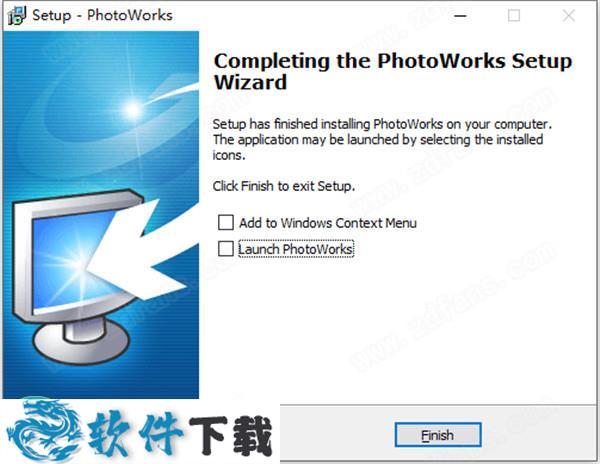Click the bright star flare in blue banner
This screenshot has width=600, height=464.
pos(133,110)
